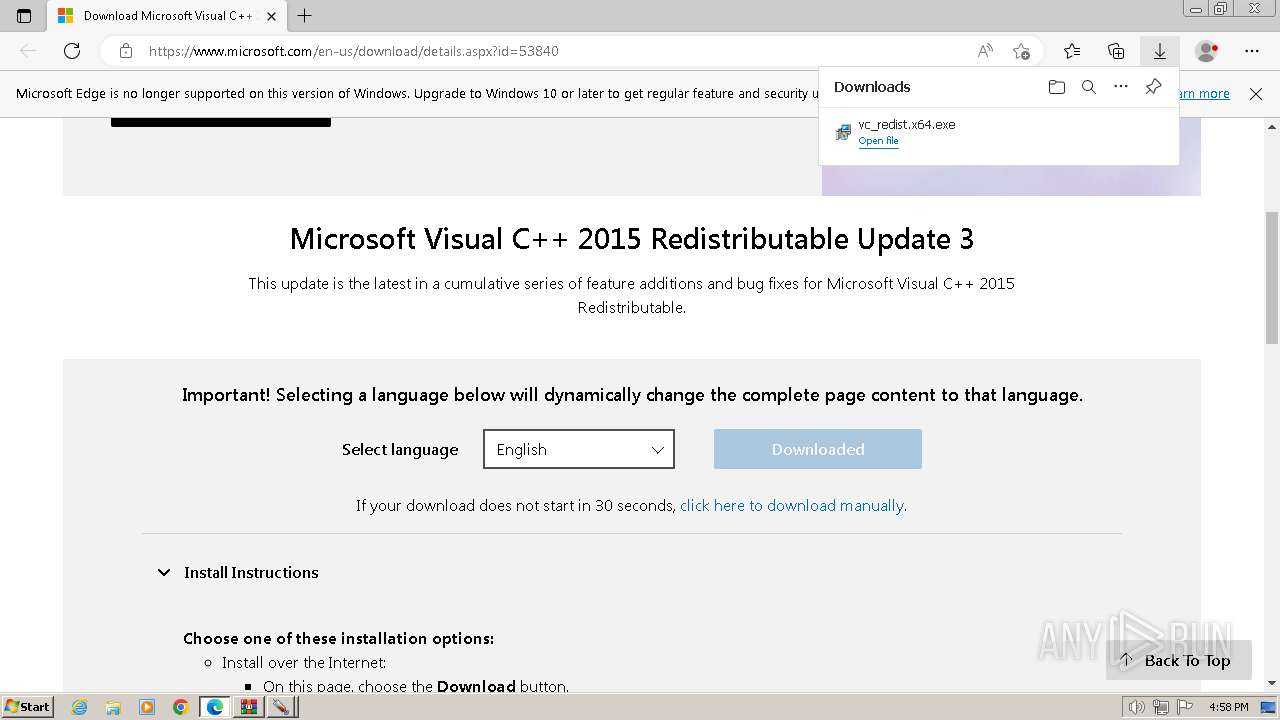Open Edge Settings and more menu
Screen dimensions: 1280x720
point(1252,51)
